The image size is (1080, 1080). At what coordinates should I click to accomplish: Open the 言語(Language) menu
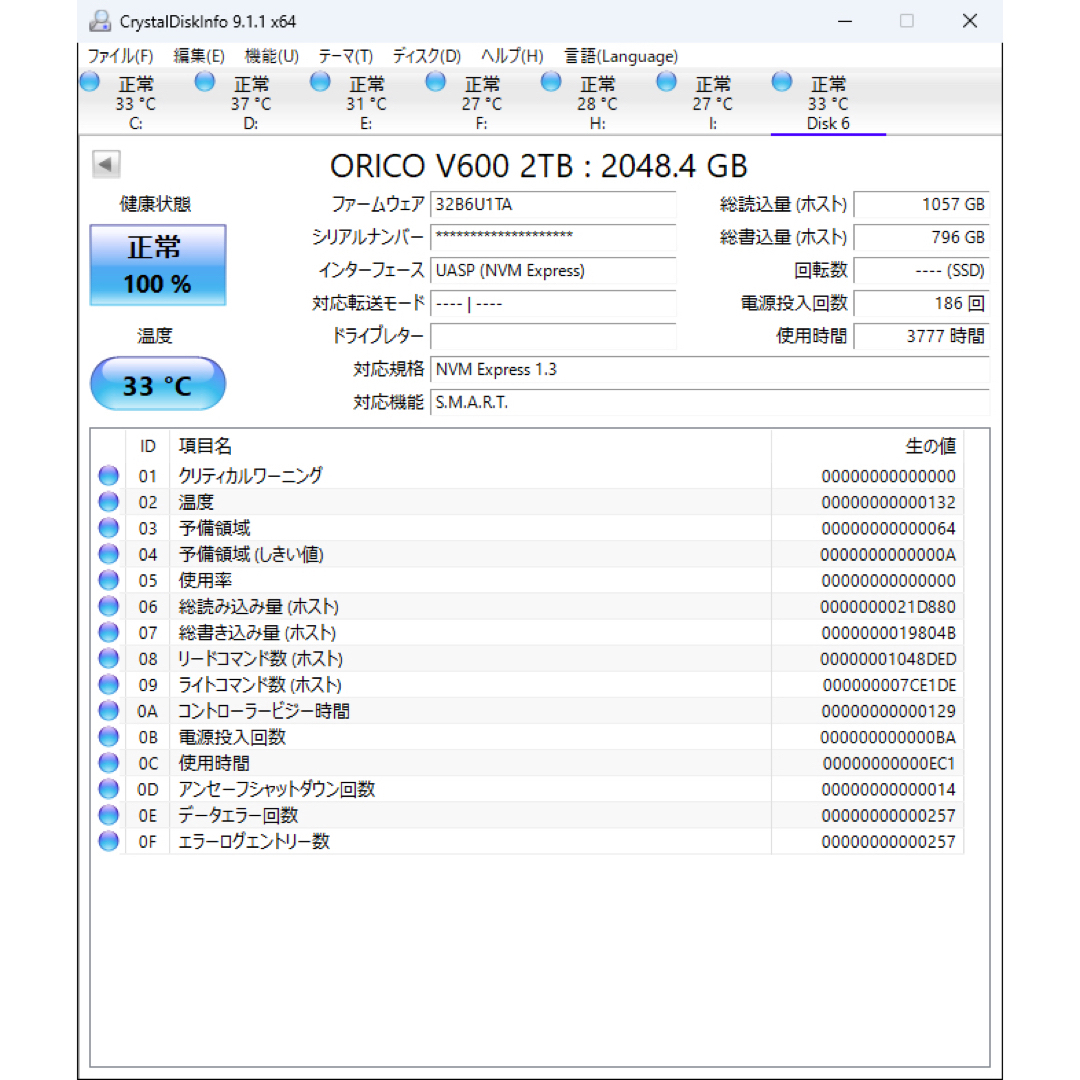(x=621, y=56)
